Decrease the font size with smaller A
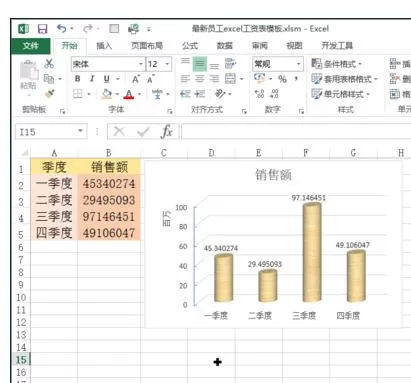Image resolution: width=411 pixels, height=383 pixels. click(150, 79)
